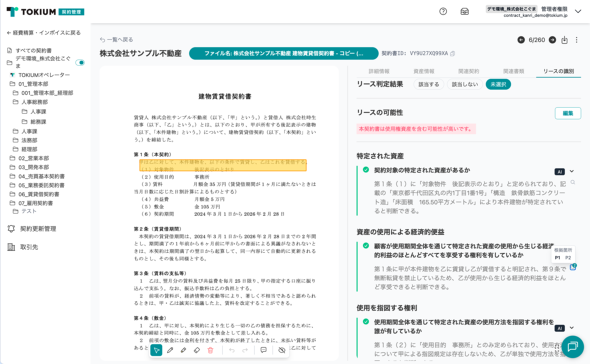Click the bell icon for 契約更新管理
This screenshot has width=590, height=364.
pyautogui.click(x=11, y=229)
